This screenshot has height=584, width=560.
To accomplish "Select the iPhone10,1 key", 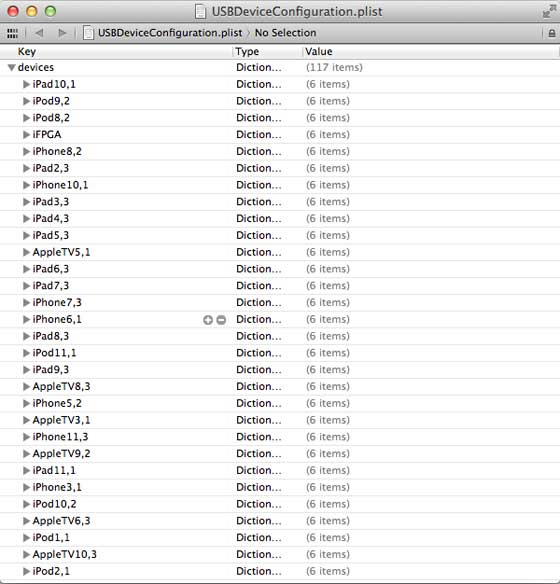I will pos(60,185).
